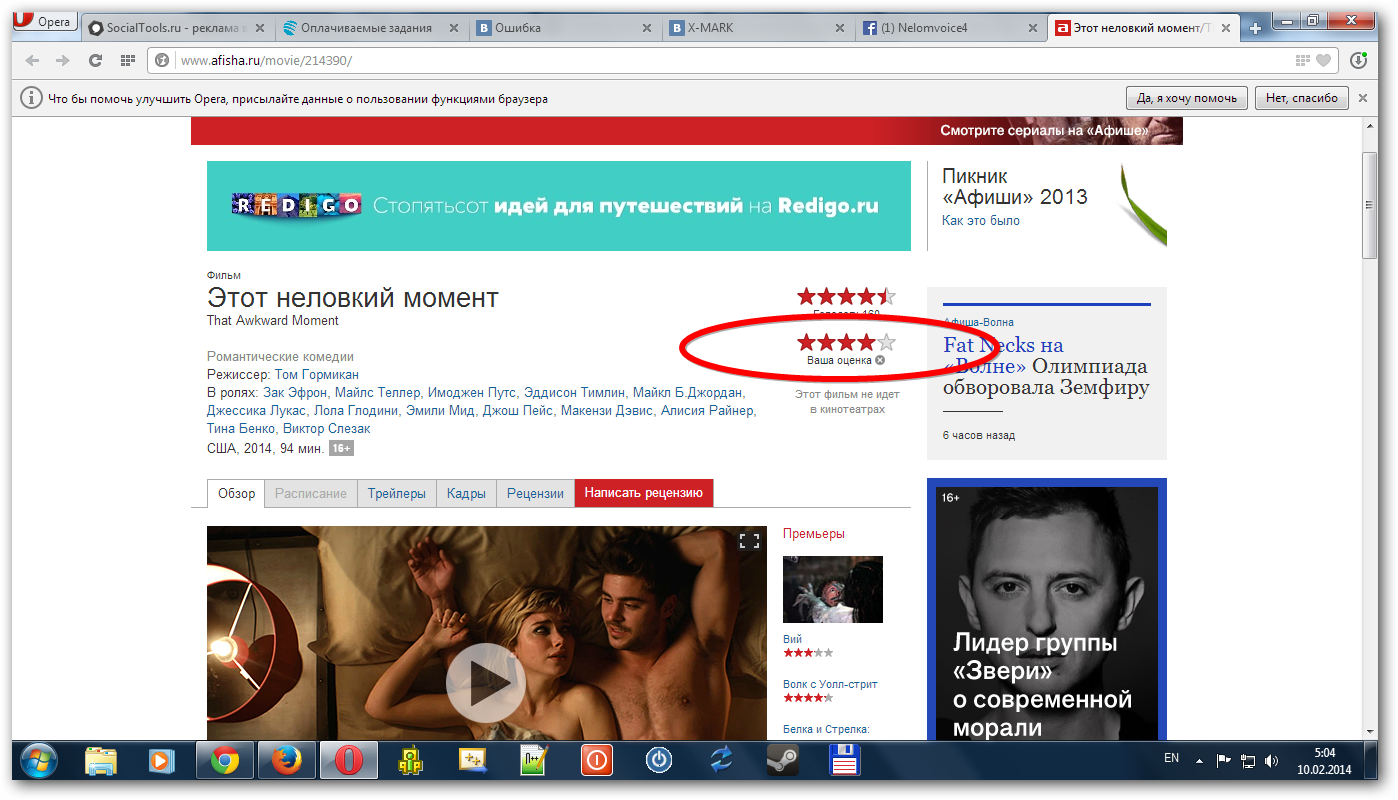Open actor Виктор Слезак link
The width and height of the screenshot is (1398, 800).
pos(326,429)
